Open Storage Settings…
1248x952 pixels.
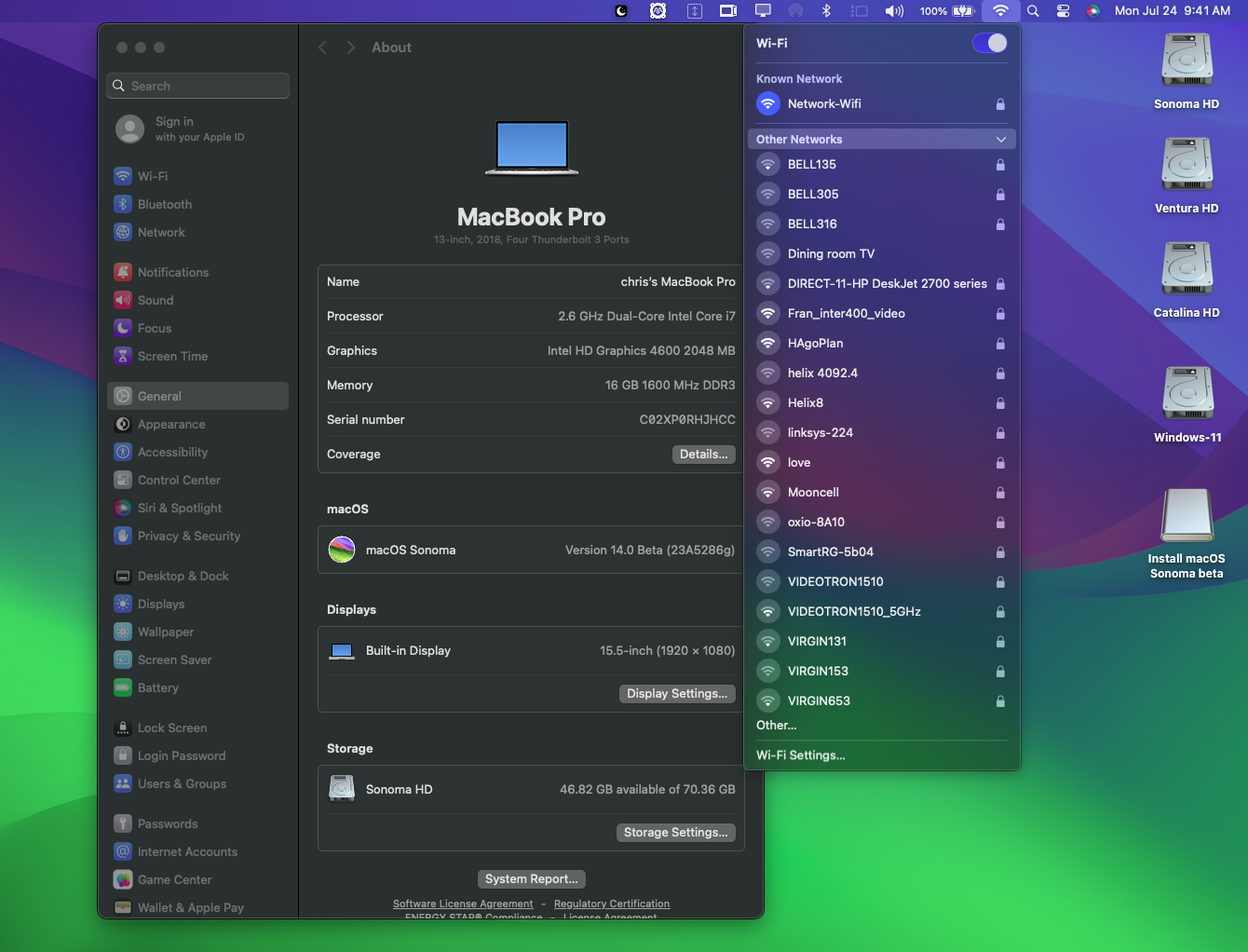[676, 832]
